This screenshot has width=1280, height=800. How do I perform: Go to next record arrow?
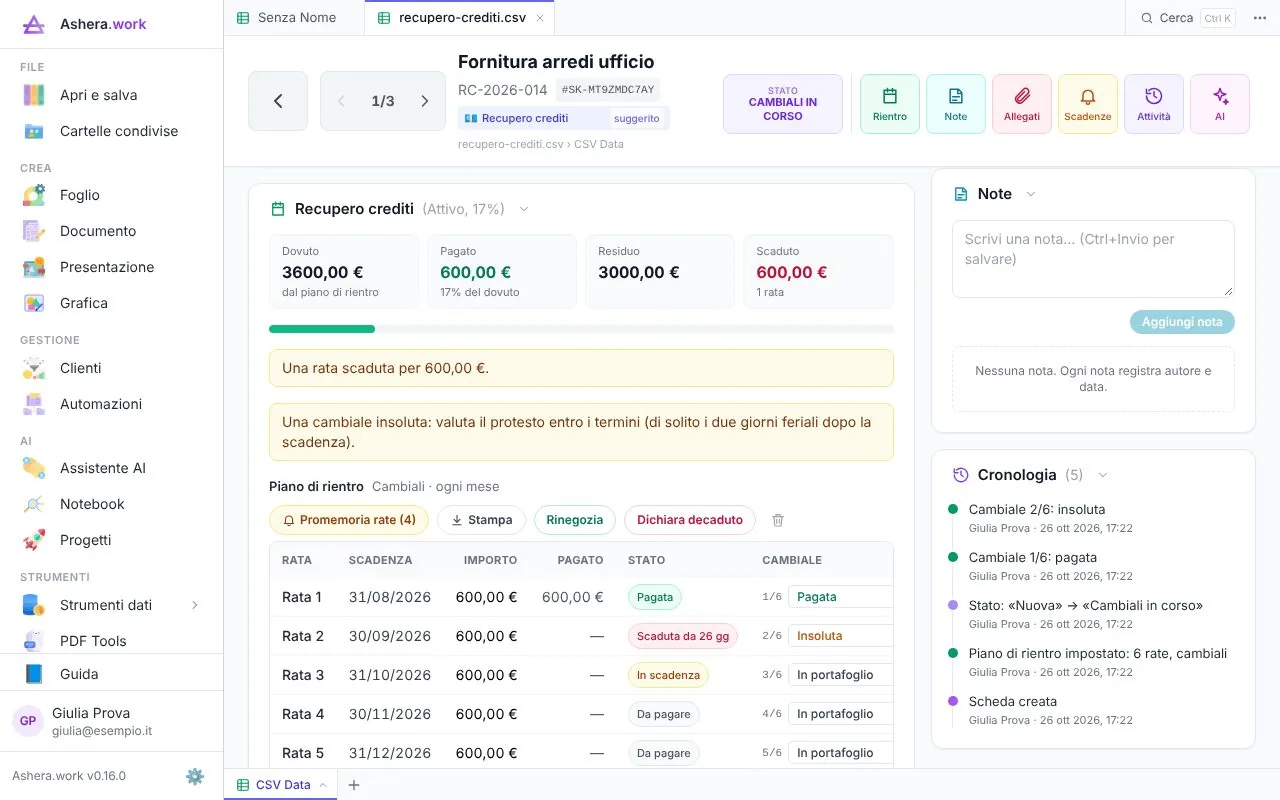tap(424, 101)
